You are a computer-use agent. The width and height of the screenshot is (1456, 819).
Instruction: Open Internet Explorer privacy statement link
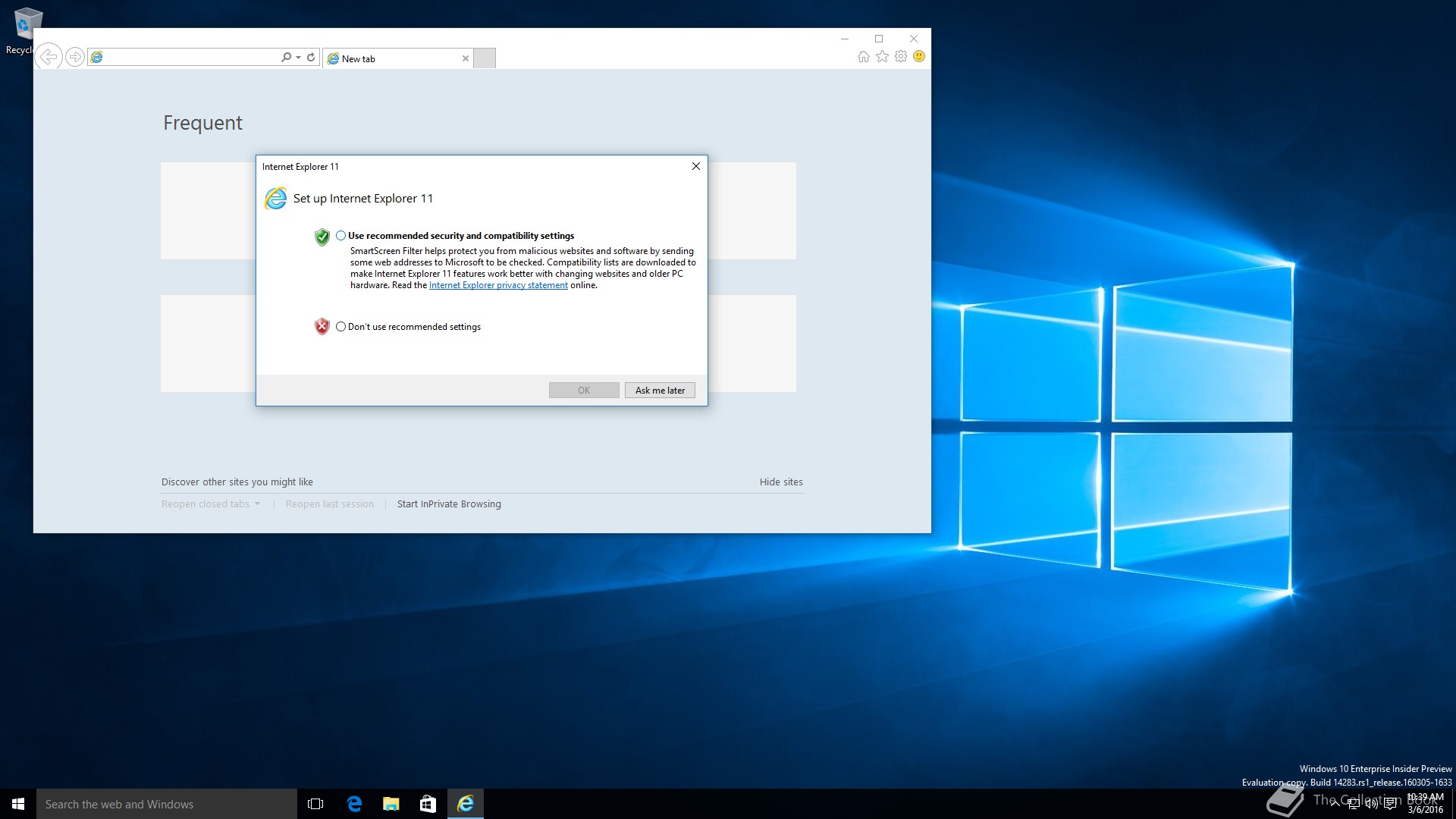498,285
